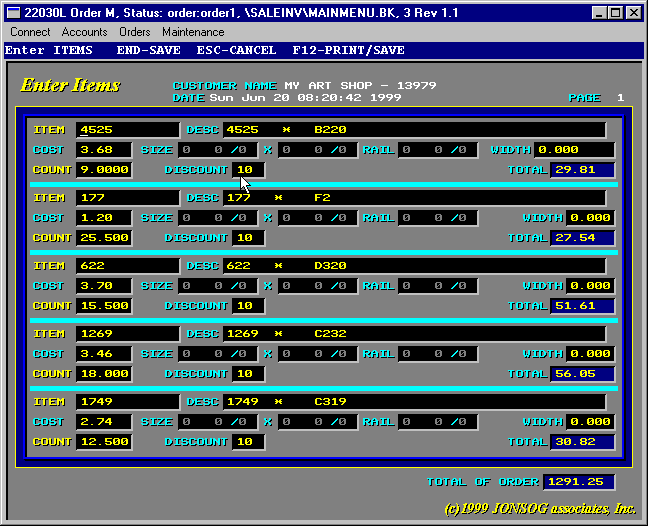Image resolution: width=648 pixels, height=526 pixels.
Task: Click the second SIZE field for item 177
Action: coord(318,218)
